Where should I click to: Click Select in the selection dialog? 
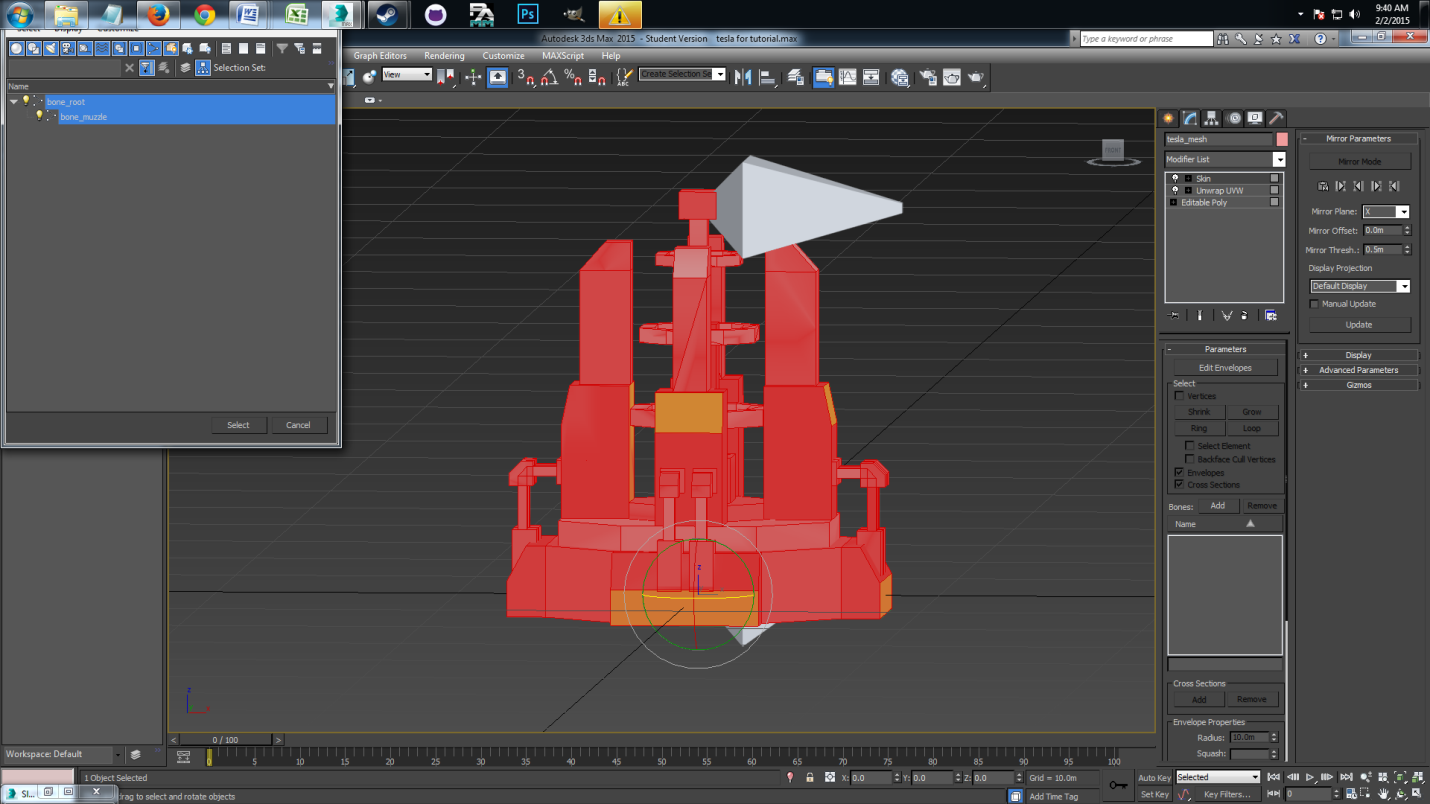pos(238,425)
